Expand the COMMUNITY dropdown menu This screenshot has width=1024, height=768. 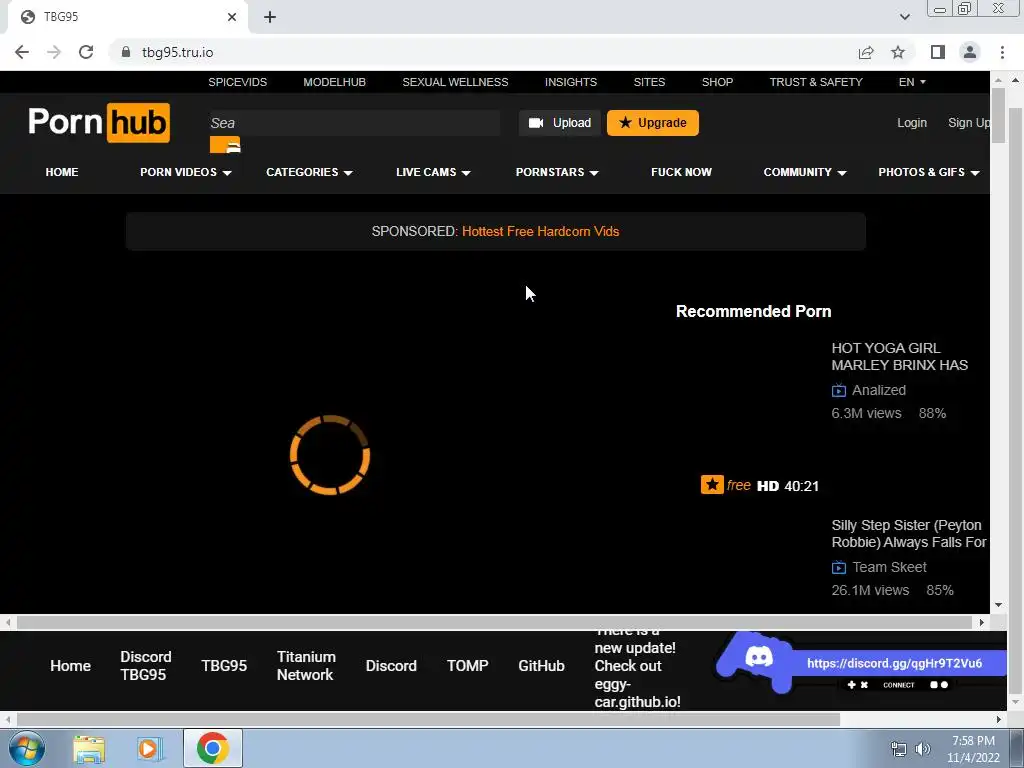point(805,172)
